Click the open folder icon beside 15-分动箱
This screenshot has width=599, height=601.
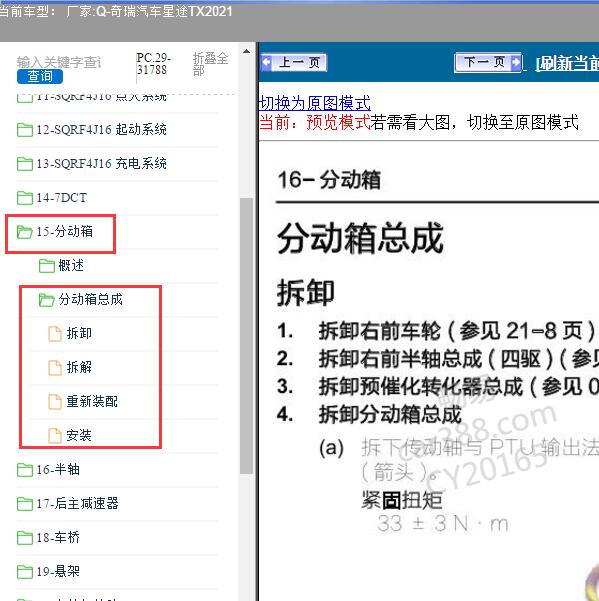[25, 232]
